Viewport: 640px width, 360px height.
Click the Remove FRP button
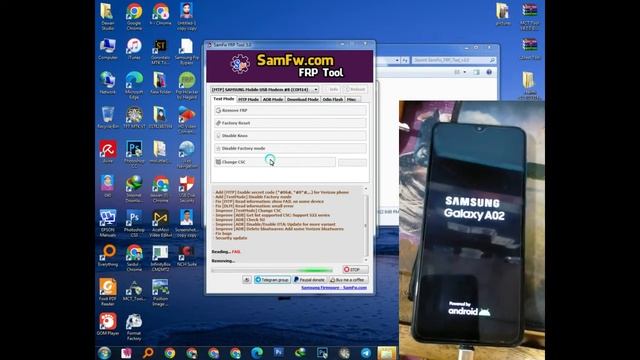click(290, 110)
